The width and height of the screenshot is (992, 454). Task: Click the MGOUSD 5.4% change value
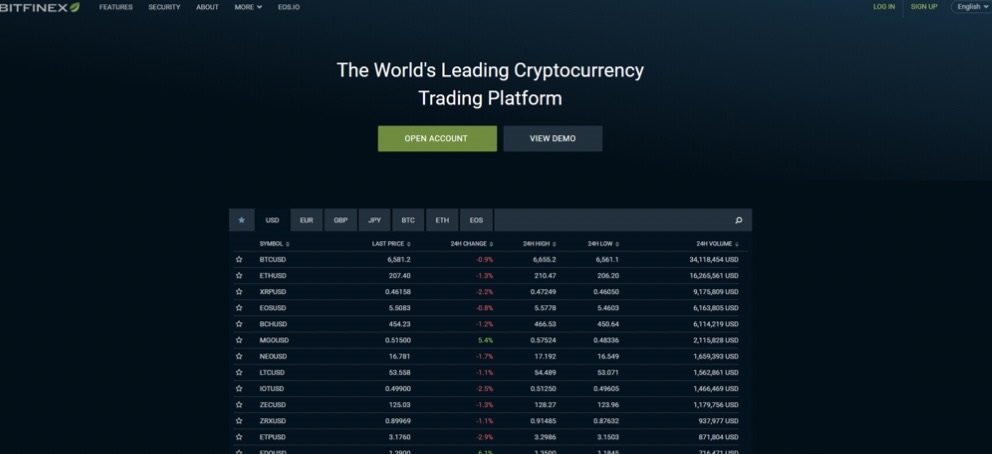pos(487,340)
